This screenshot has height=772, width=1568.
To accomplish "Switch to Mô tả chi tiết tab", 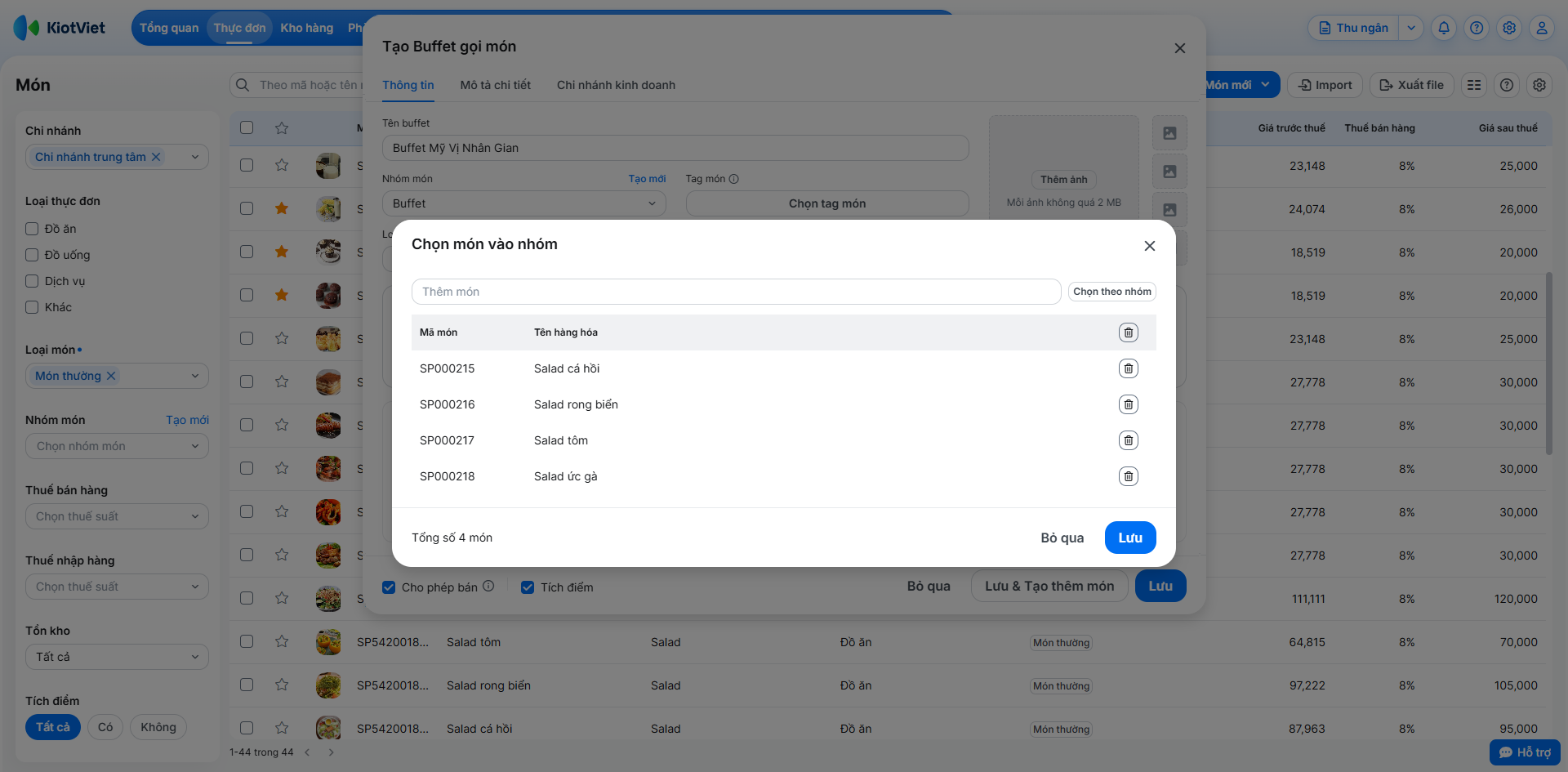I will pos(495,85).
